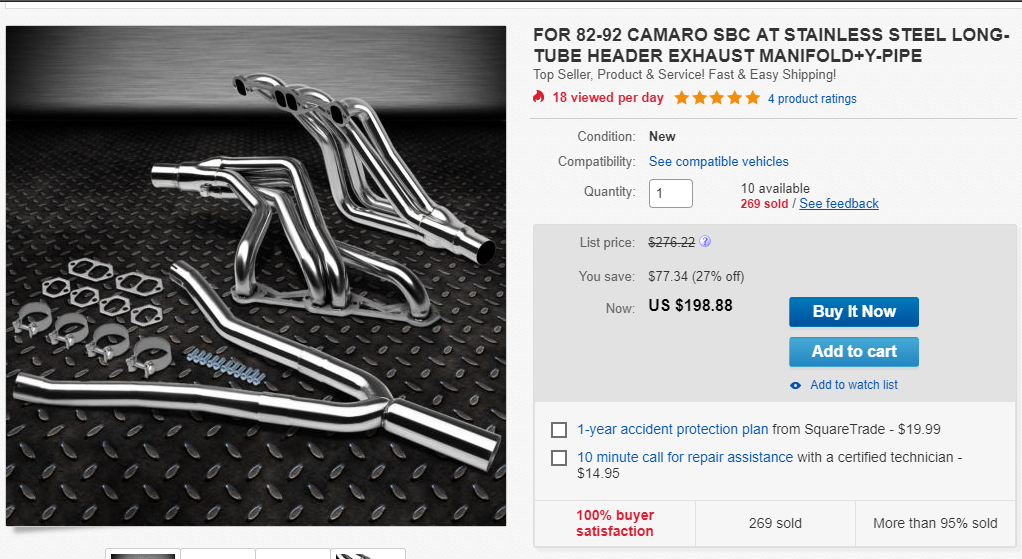Enlarge the main exhaust header product photo
This screenshot has height=559, width=1022.
(x=256, y=275)
